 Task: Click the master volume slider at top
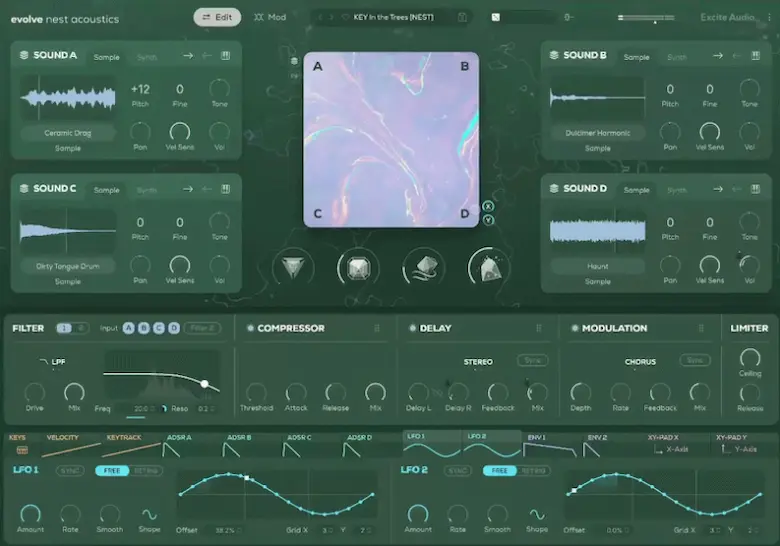coord(646,18)
